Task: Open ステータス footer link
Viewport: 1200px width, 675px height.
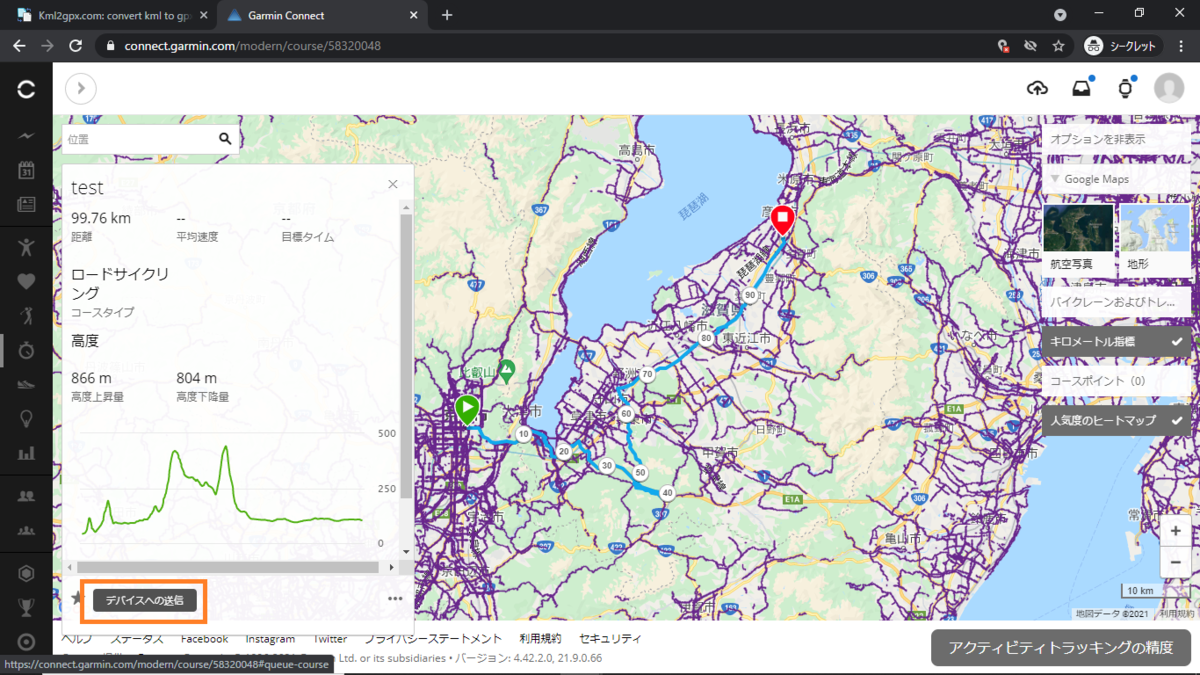Action: (x=137, y=638)
